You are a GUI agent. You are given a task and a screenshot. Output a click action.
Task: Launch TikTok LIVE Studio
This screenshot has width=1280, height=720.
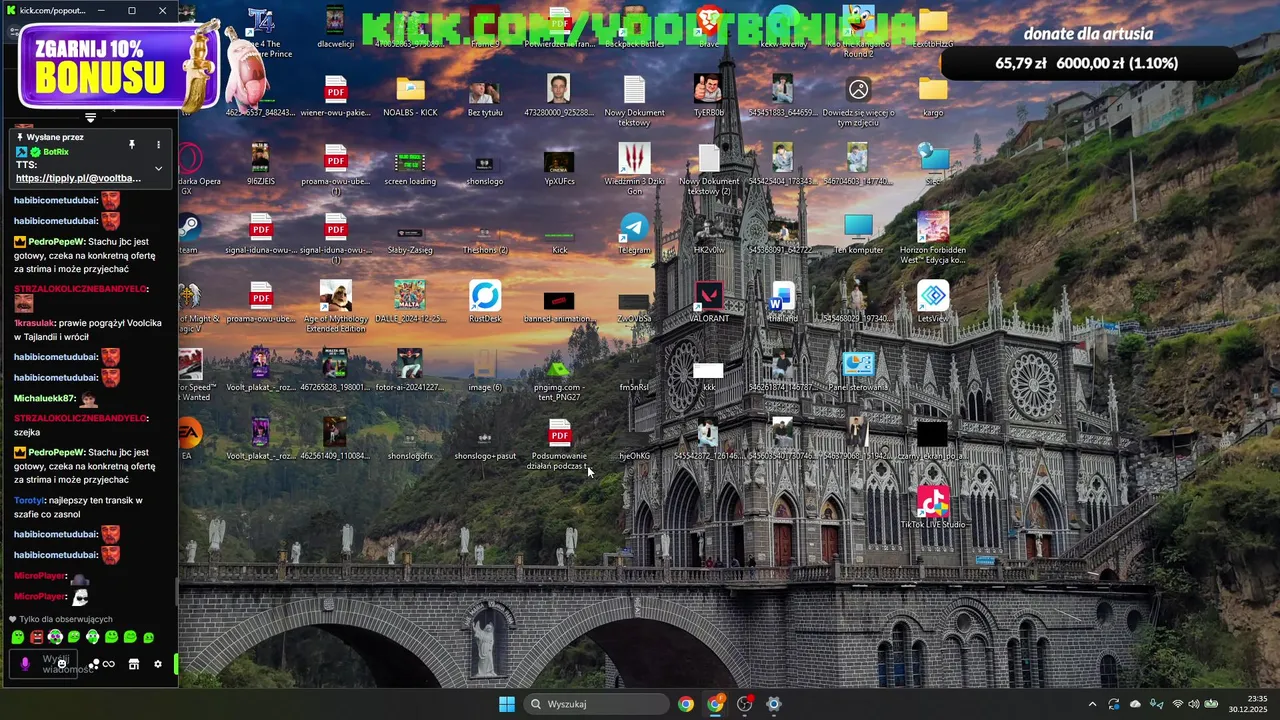(x=933, y=508)
